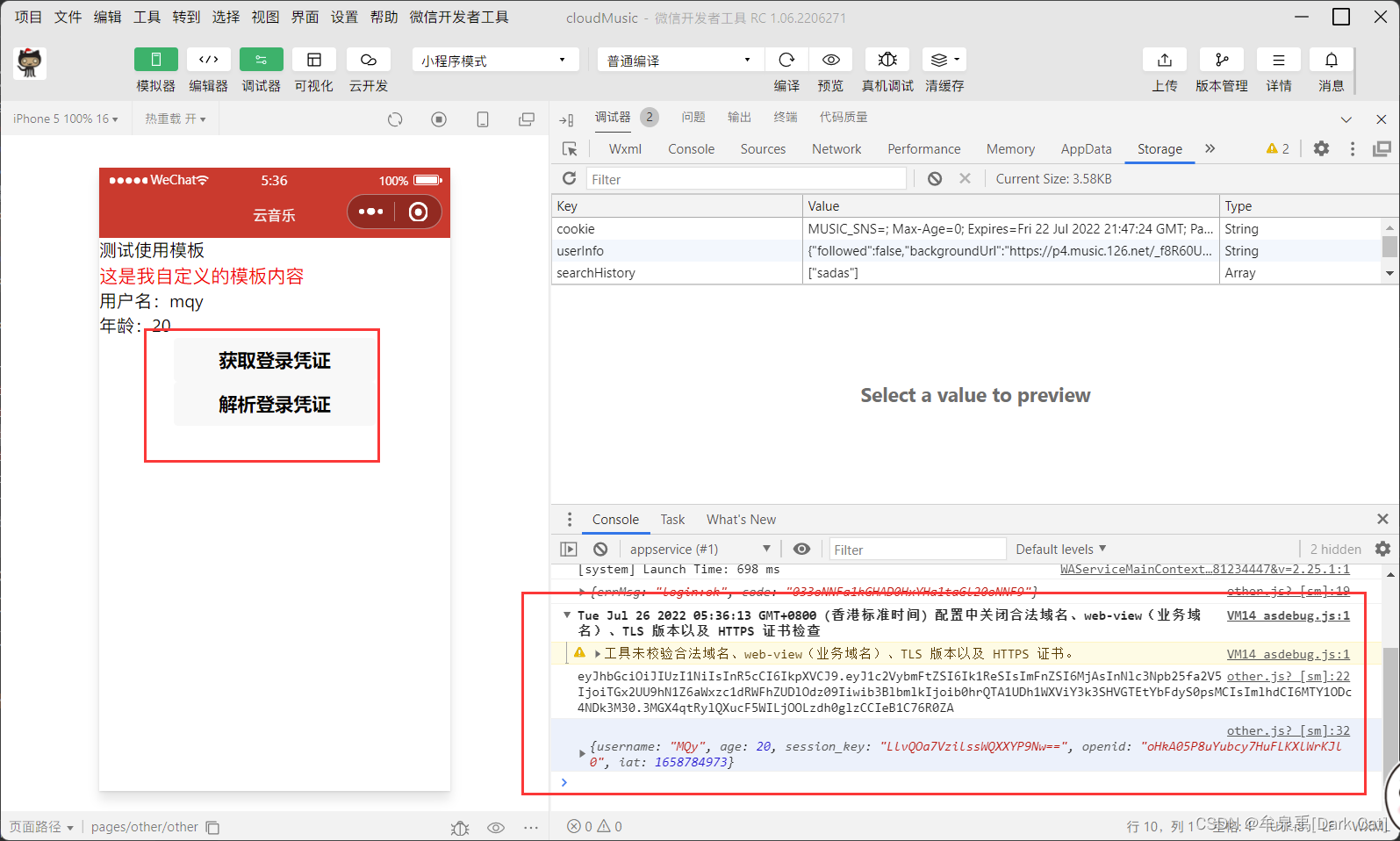This screenshot has width=1400, height=841.
Task: Switch to the 问题 tab
Action: click(x=693, y=117)
